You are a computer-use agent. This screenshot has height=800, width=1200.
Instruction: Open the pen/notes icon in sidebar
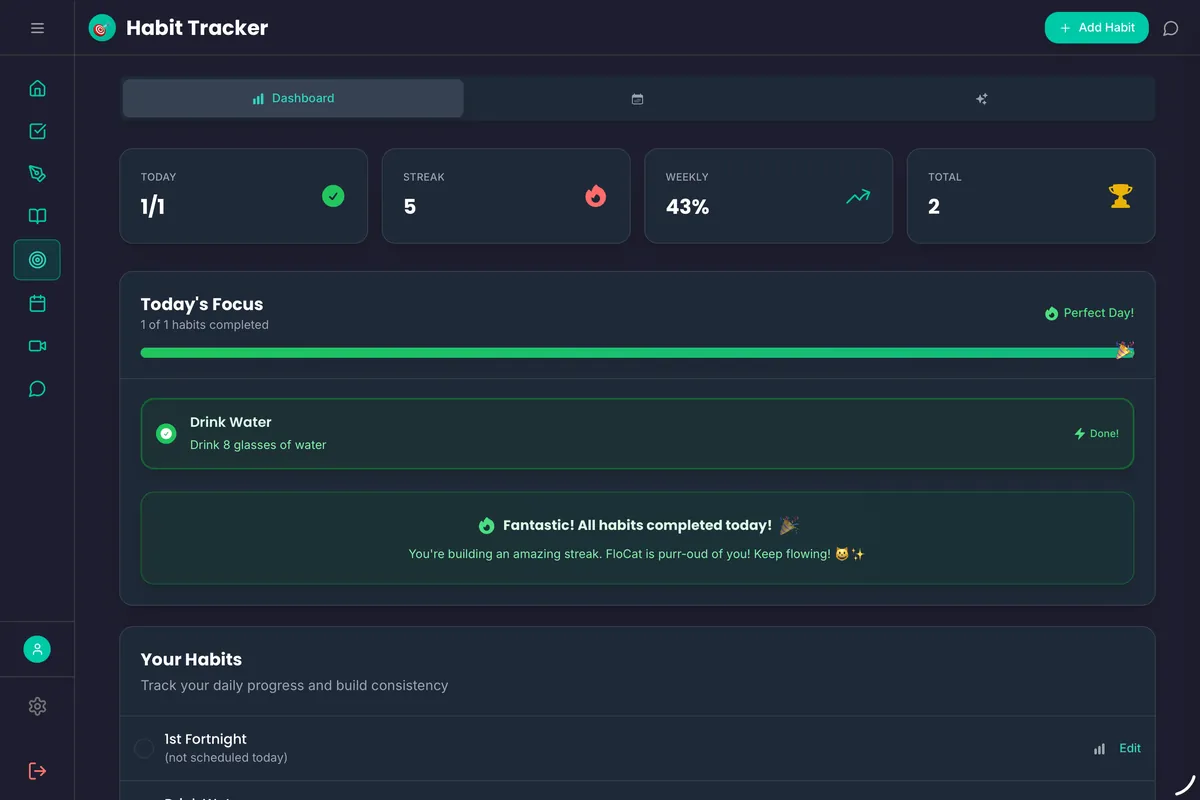[x=37, y=174]
